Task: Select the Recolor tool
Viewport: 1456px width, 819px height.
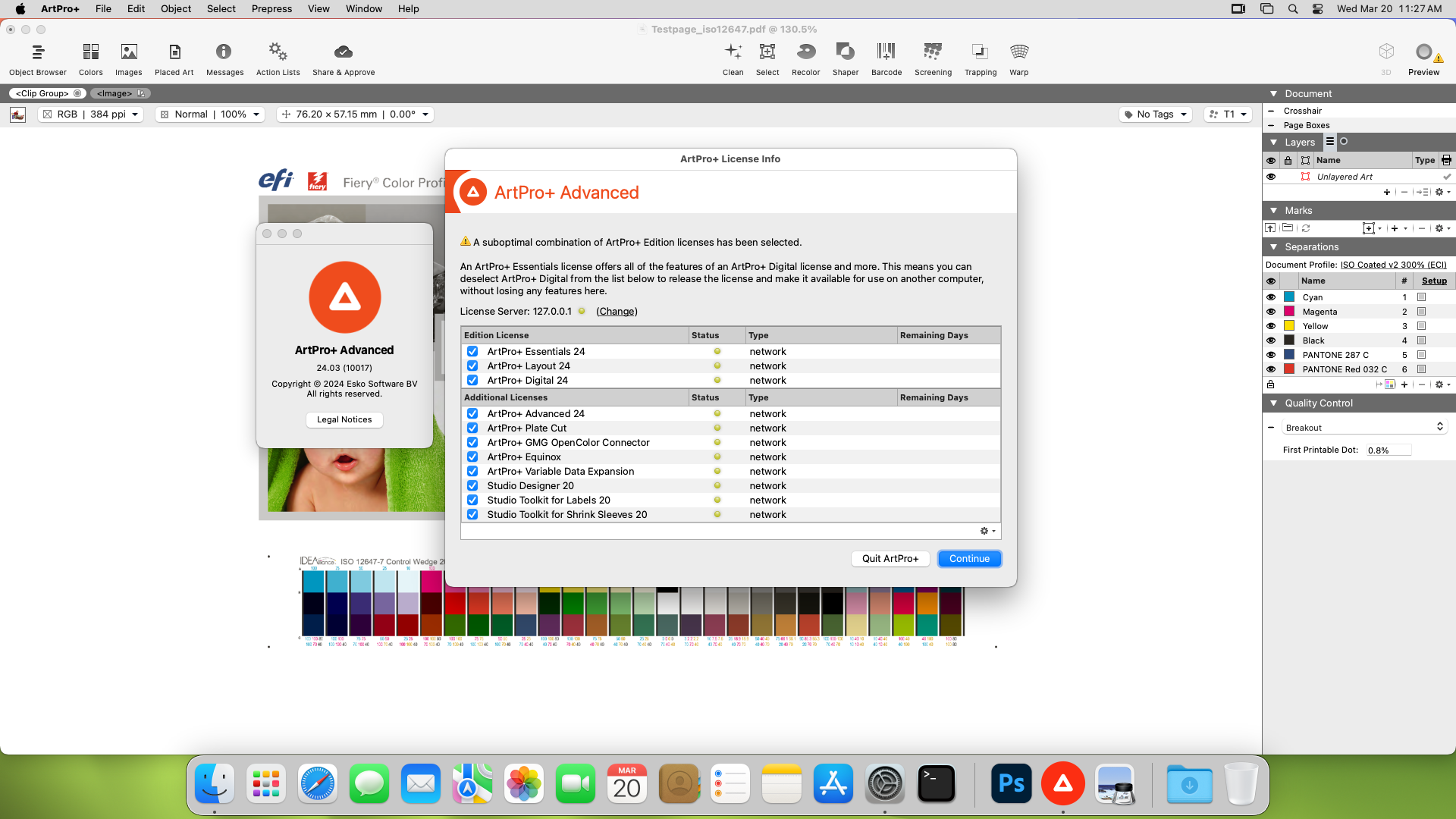Action: click(x=805, y=59)
